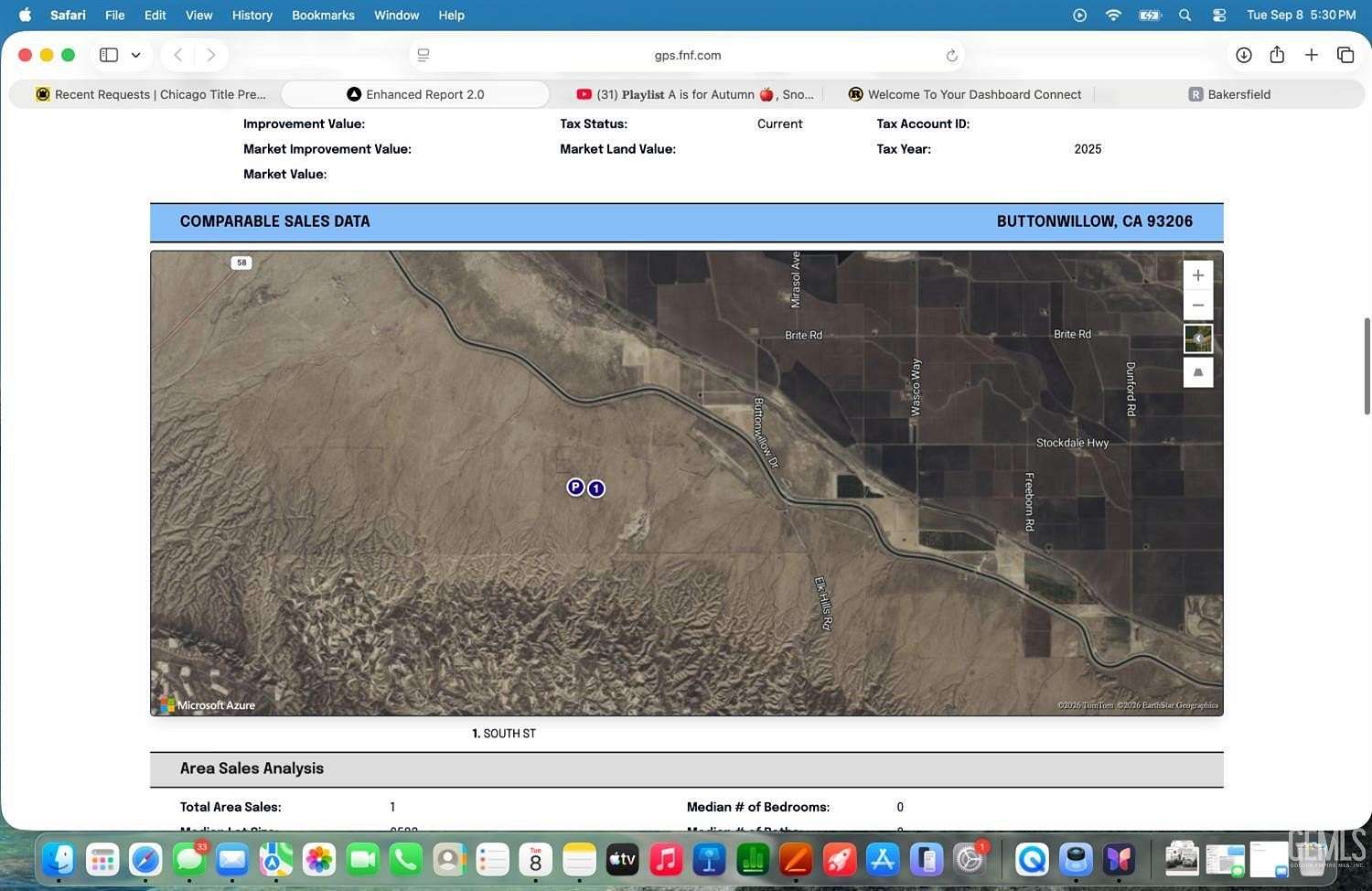Zoom out on the map
Screen dimensions: 1372x891
(1197, 305)
